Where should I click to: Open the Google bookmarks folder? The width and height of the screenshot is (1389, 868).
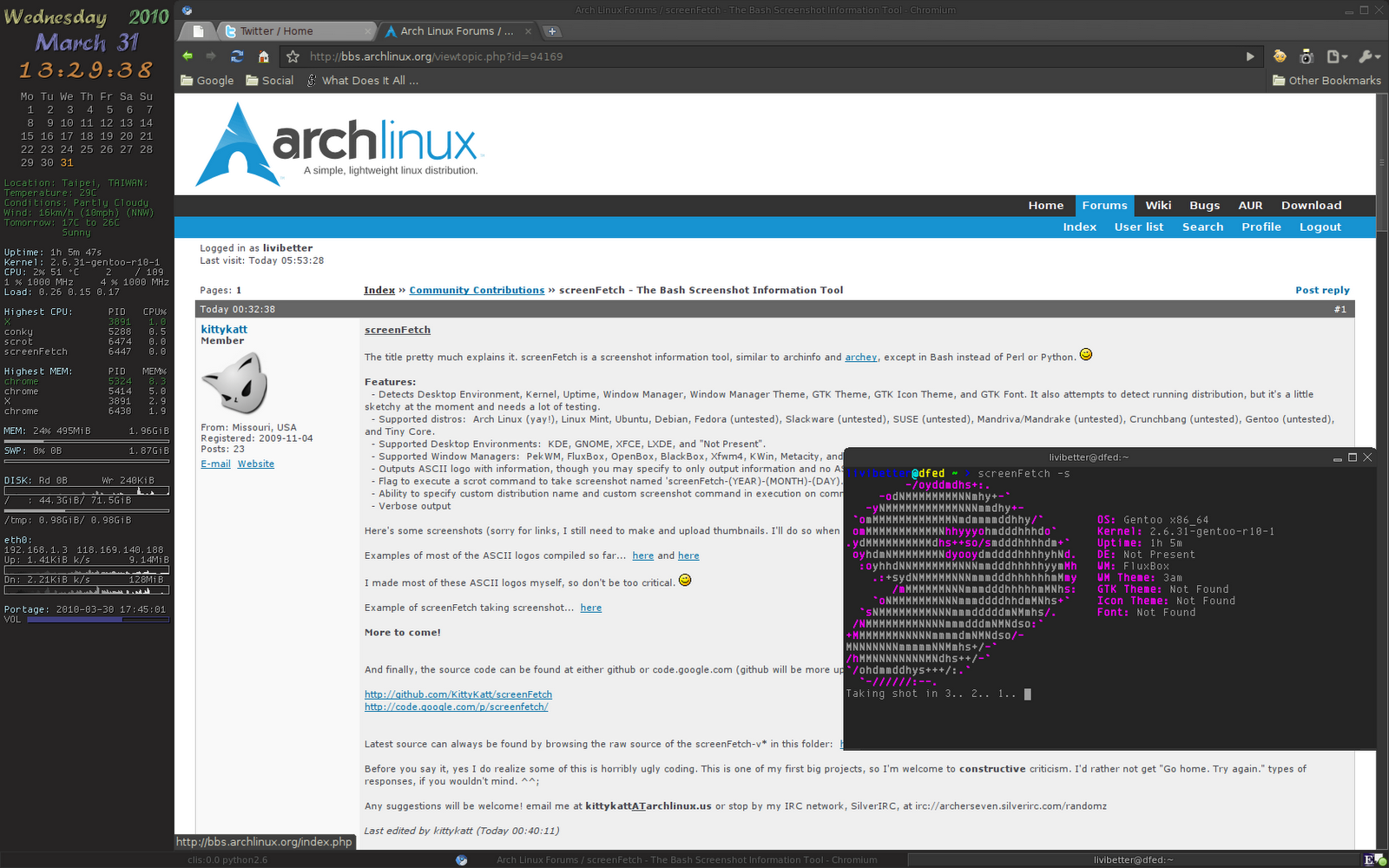[207, 80]
